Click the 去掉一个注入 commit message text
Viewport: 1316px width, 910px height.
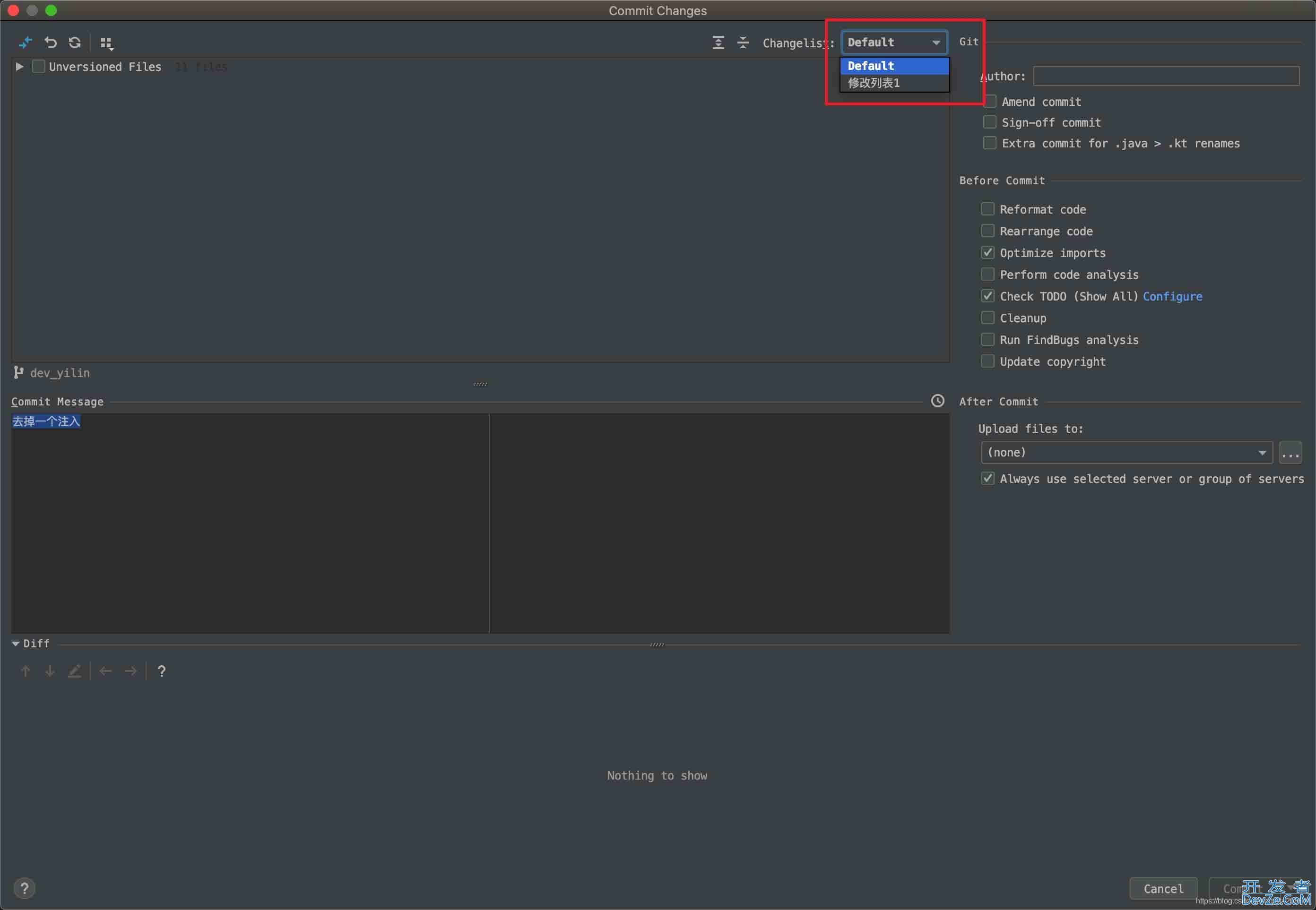pos(46,421)
